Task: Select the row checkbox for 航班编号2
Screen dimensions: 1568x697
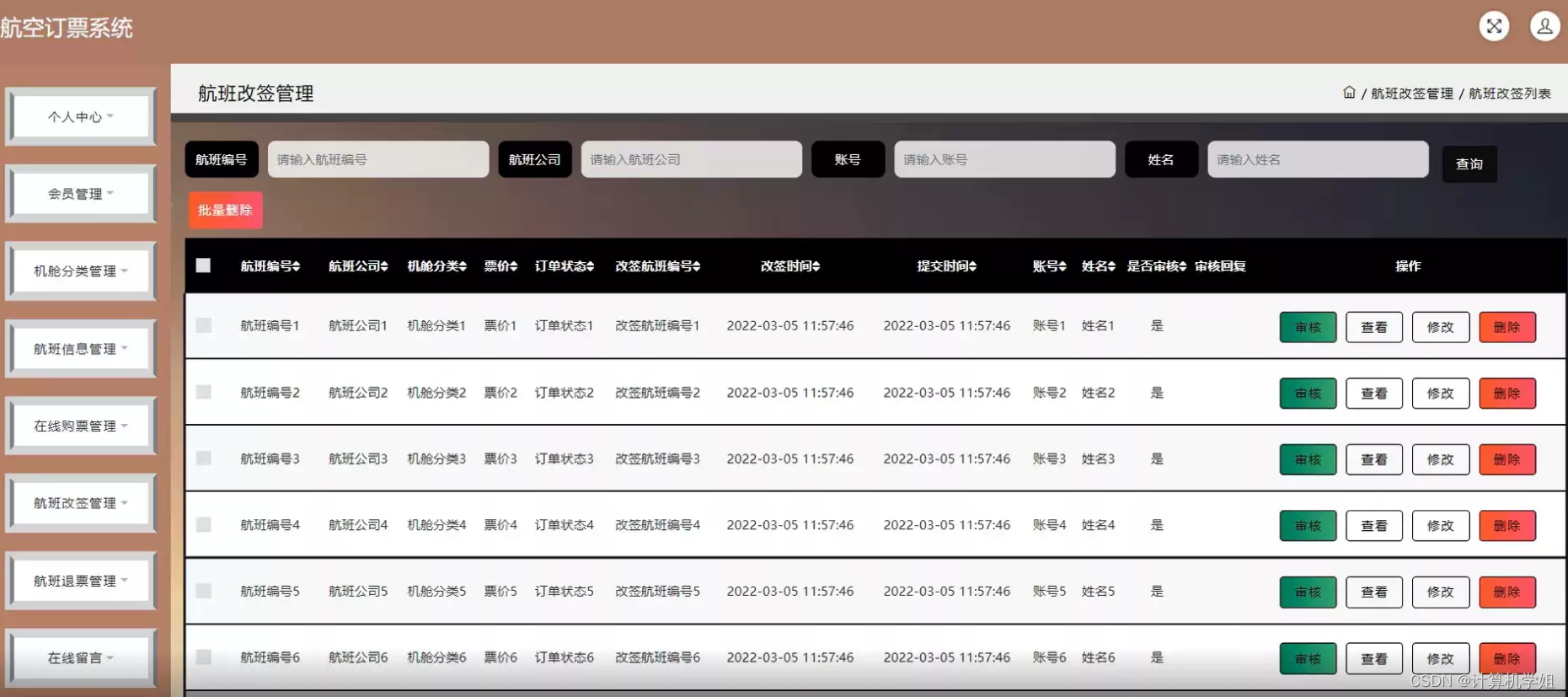Action: pyautogui.click(x=203, y=392)
